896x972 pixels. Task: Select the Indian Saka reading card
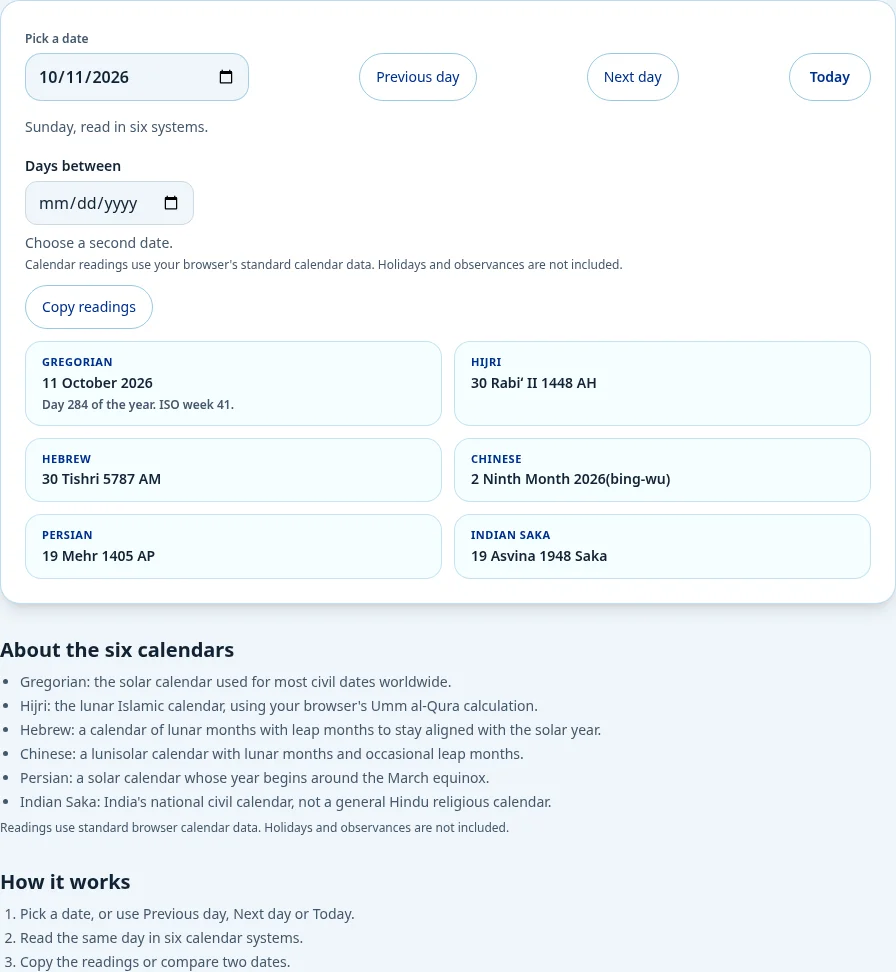coord(662,546)
